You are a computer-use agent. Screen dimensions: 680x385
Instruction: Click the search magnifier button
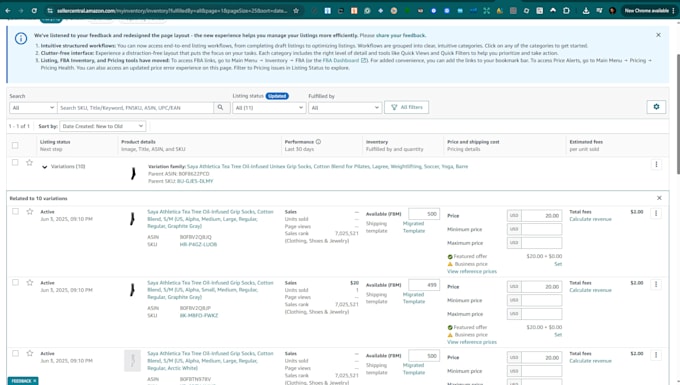(x=220, y=108)
